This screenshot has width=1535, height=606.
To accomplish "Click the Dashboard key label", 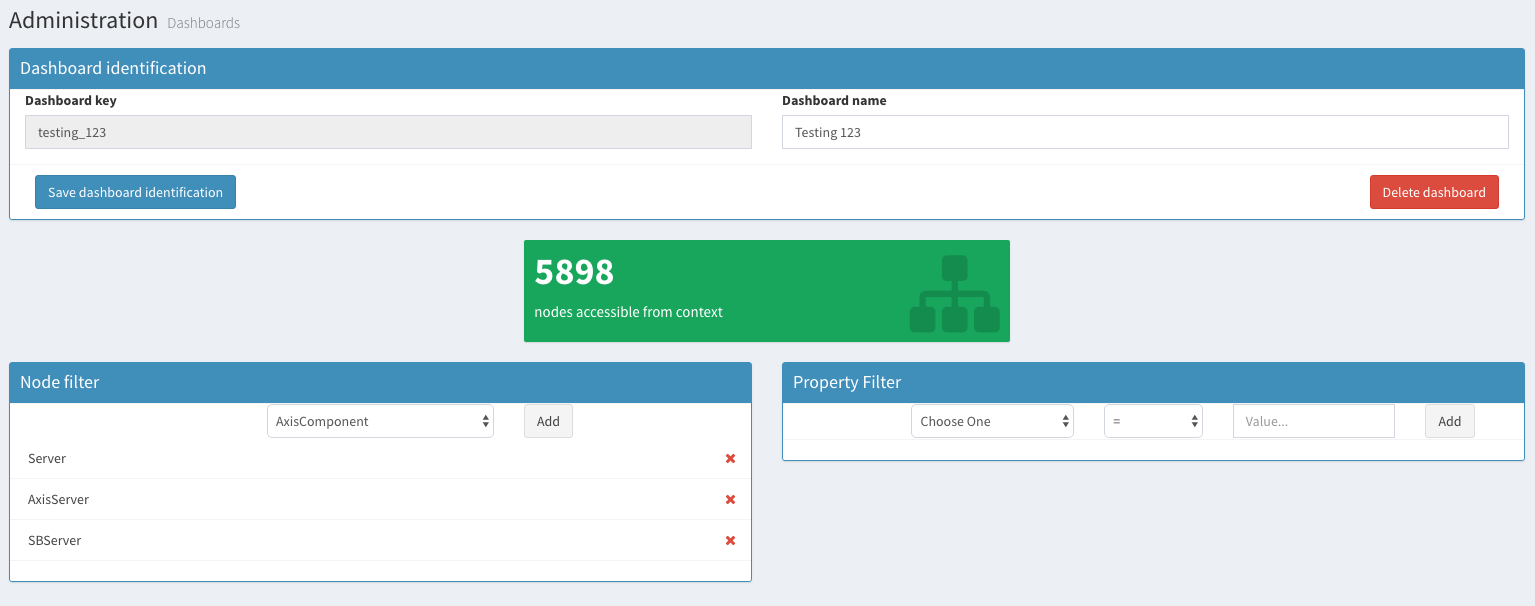I will point(71,101).
